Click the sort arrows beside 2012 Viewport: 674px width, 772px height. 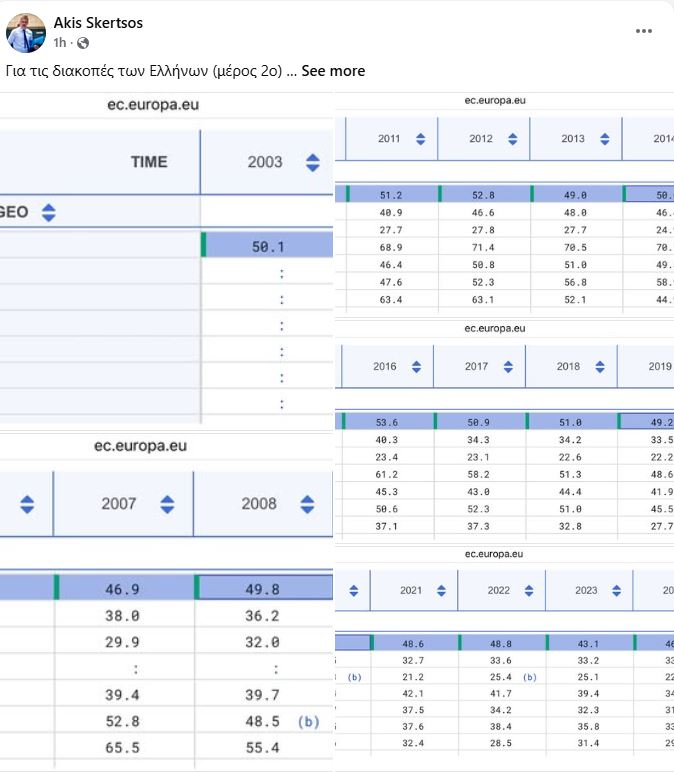click(x=512, y=139)
